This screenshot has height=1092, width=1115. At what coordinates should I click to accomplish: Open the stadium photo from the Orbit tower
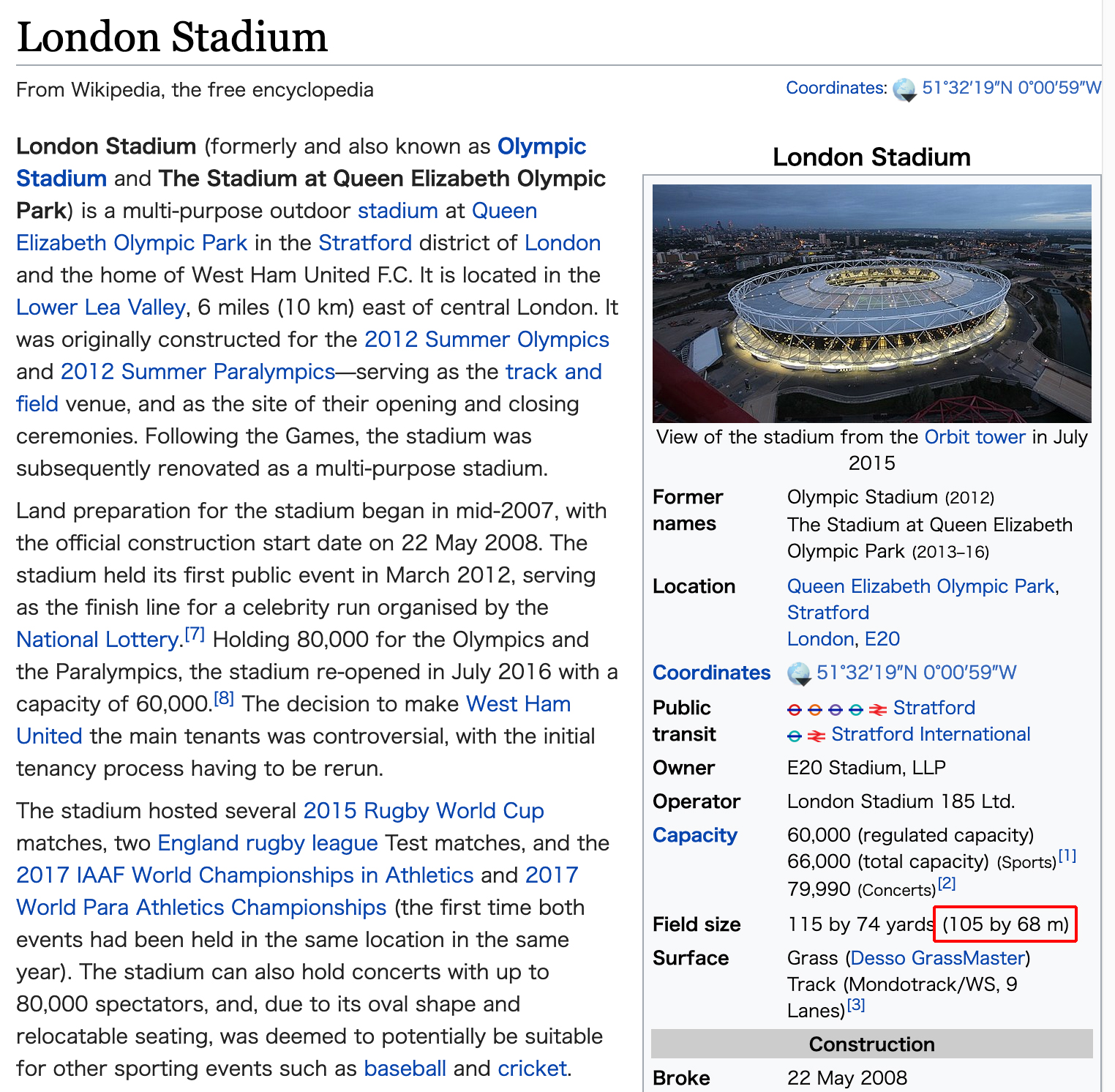pyautogui.click(x=871, y=303)
